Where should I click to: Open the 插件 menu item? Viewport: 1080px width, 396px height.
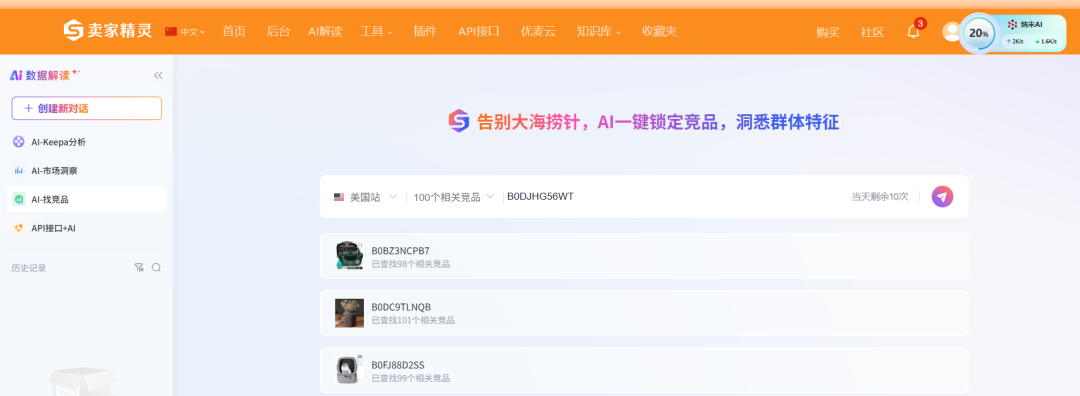tap(425, 31)
